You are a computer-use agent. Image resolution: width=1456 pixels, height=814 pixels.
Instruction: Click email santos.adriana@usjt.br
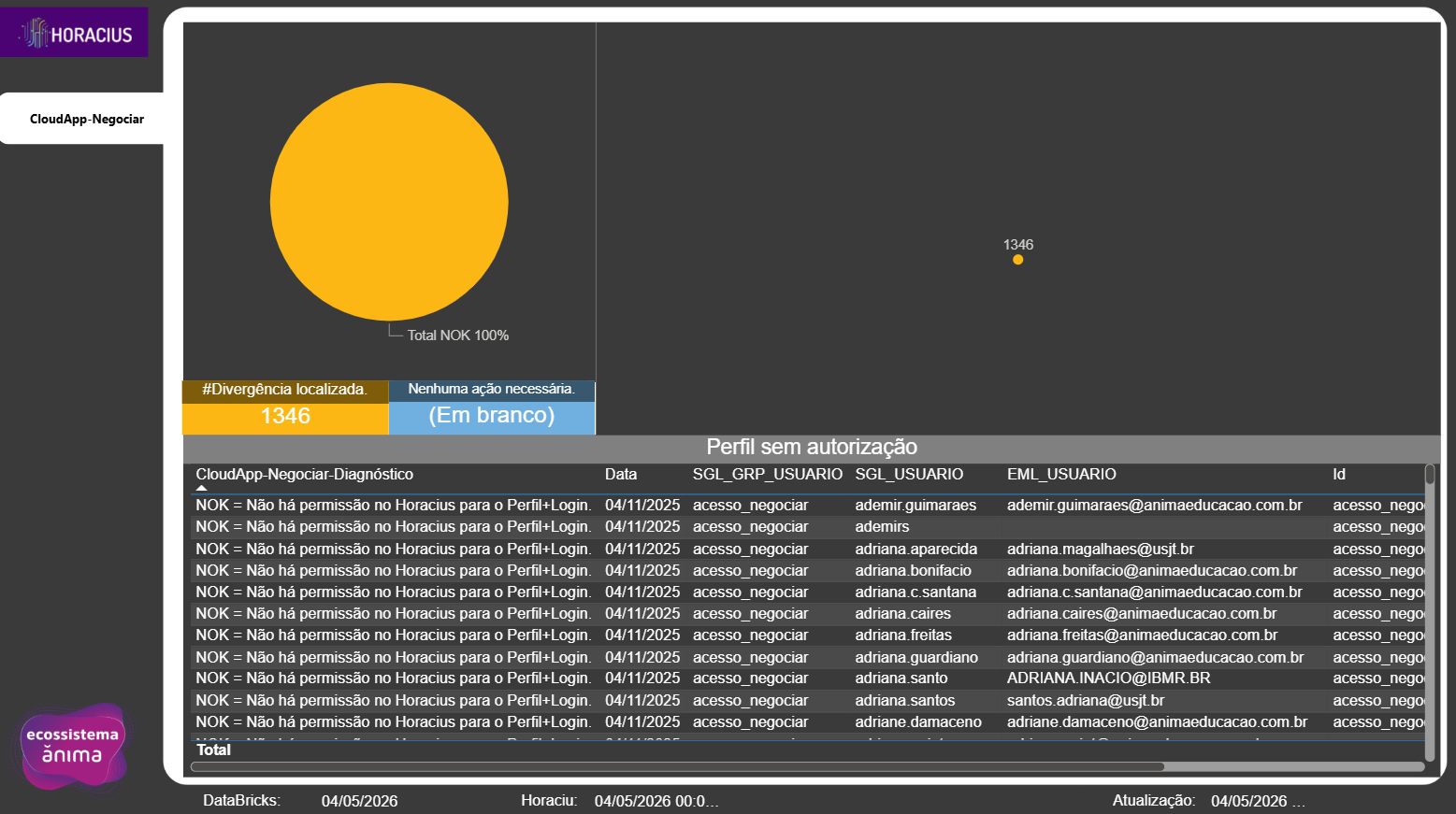(x=1086, y=701)
